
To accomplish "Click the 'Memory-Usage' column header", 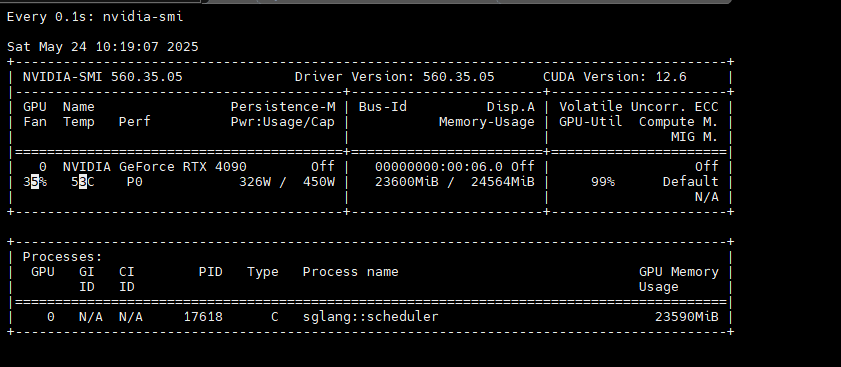I will click(x=486, y=122).
